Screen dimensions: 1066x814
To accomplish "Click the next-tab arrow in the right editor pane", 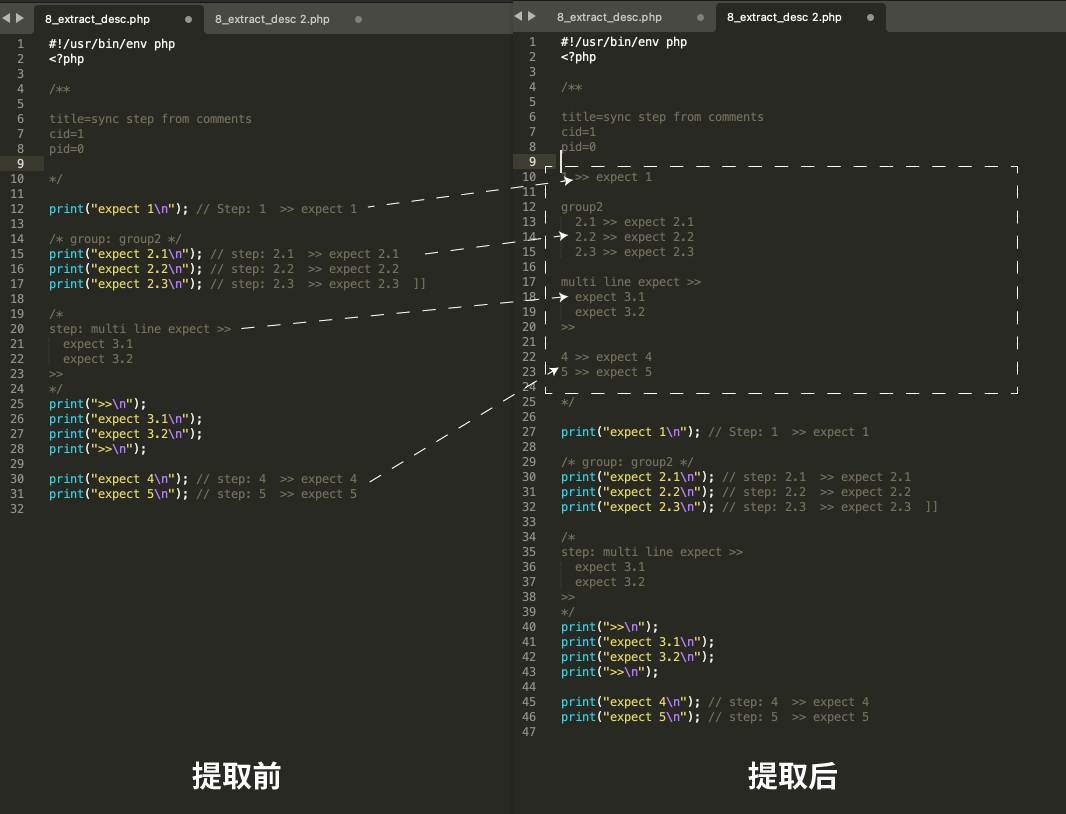I will click(x=532, y=16).
